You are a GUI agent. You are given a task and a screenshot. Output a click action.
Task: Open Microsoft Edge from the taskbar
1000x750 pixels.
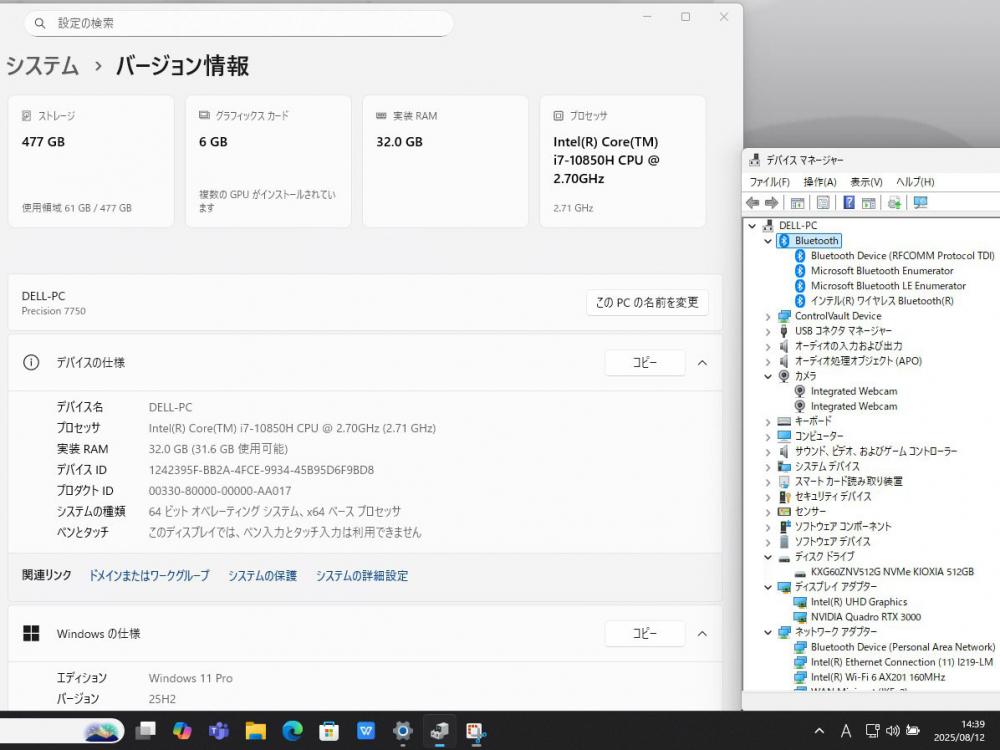(x=292, y=731)
